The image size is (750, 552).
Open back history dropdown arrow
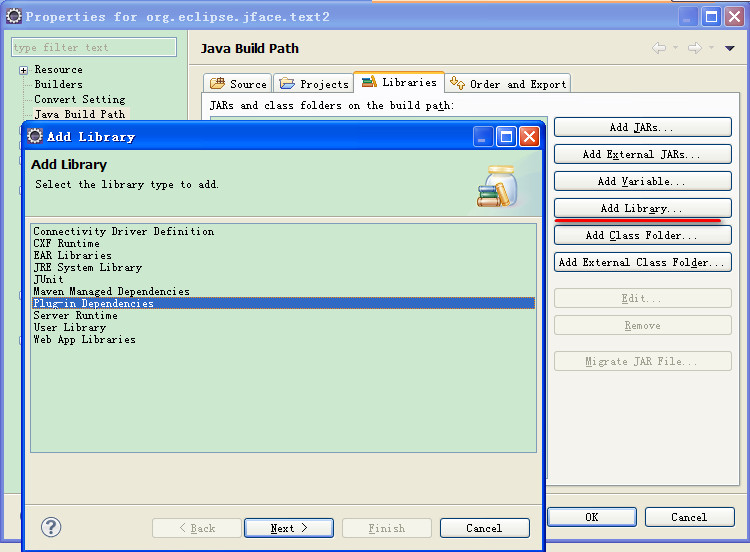pyautogui.click(x=675, y=47)
